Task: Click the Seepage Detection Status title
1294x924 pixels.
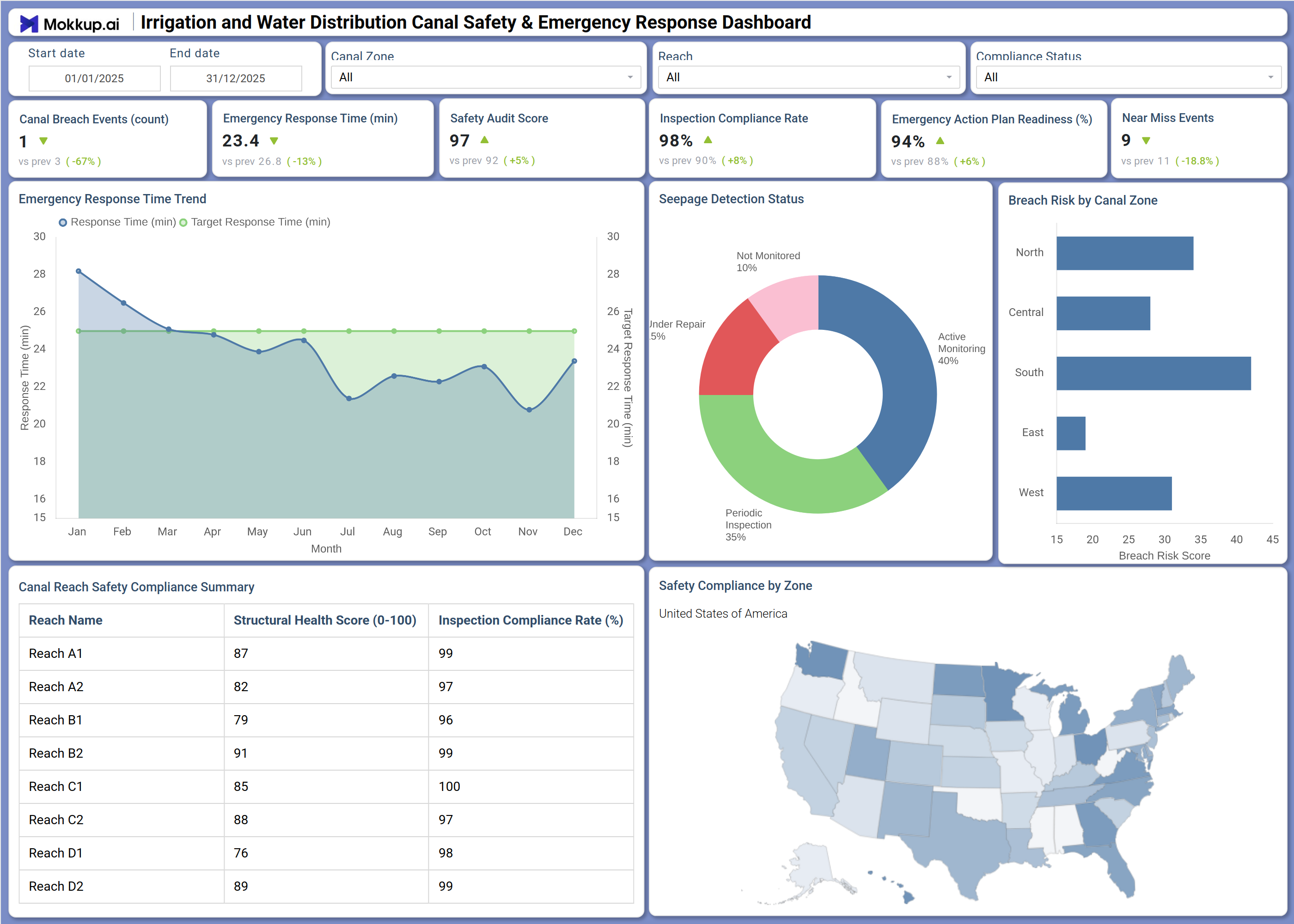Action: pos(731,199)
